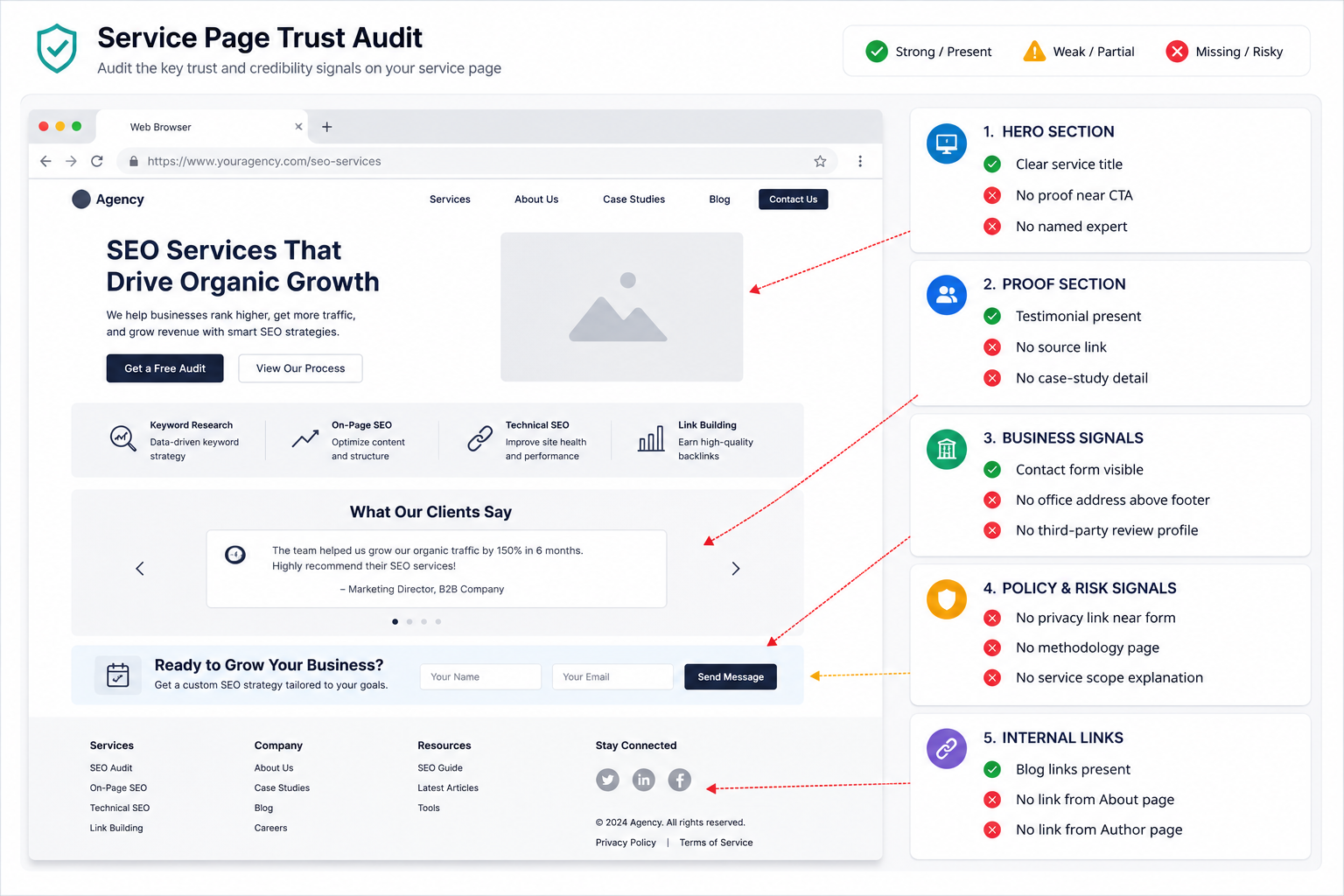Click the URL address bar
Viewport: 1344px width, 896px height.
tap(479, 161)
